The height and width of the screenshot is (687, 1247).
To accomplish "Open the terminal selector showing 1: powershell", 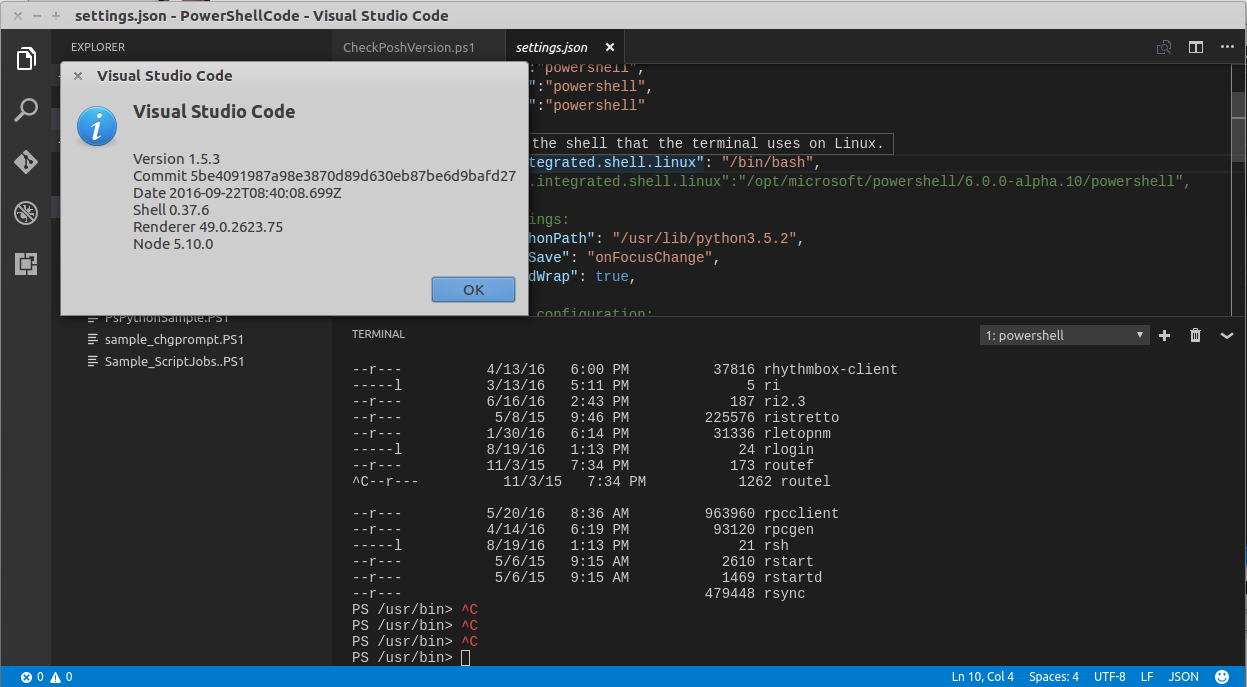I will point(1064,334).
